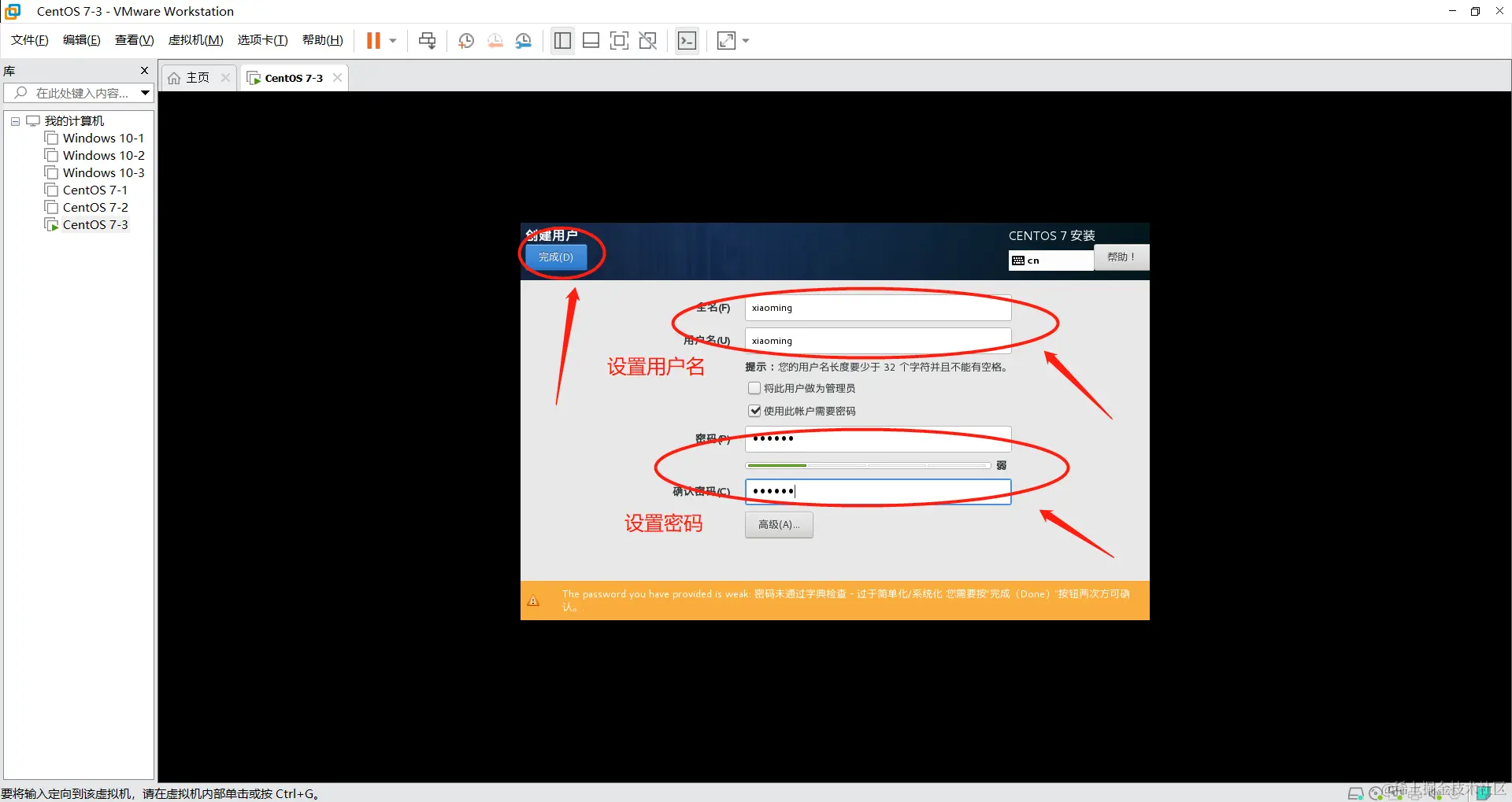The width and height of the screenshot is (1512, 802).
Task: Collapse the 我的计算机 tree node
Action: (15, 121)
